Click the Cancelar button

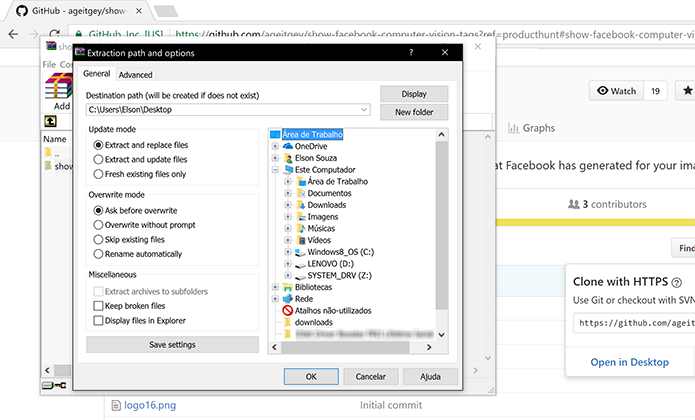coord(371,377)
